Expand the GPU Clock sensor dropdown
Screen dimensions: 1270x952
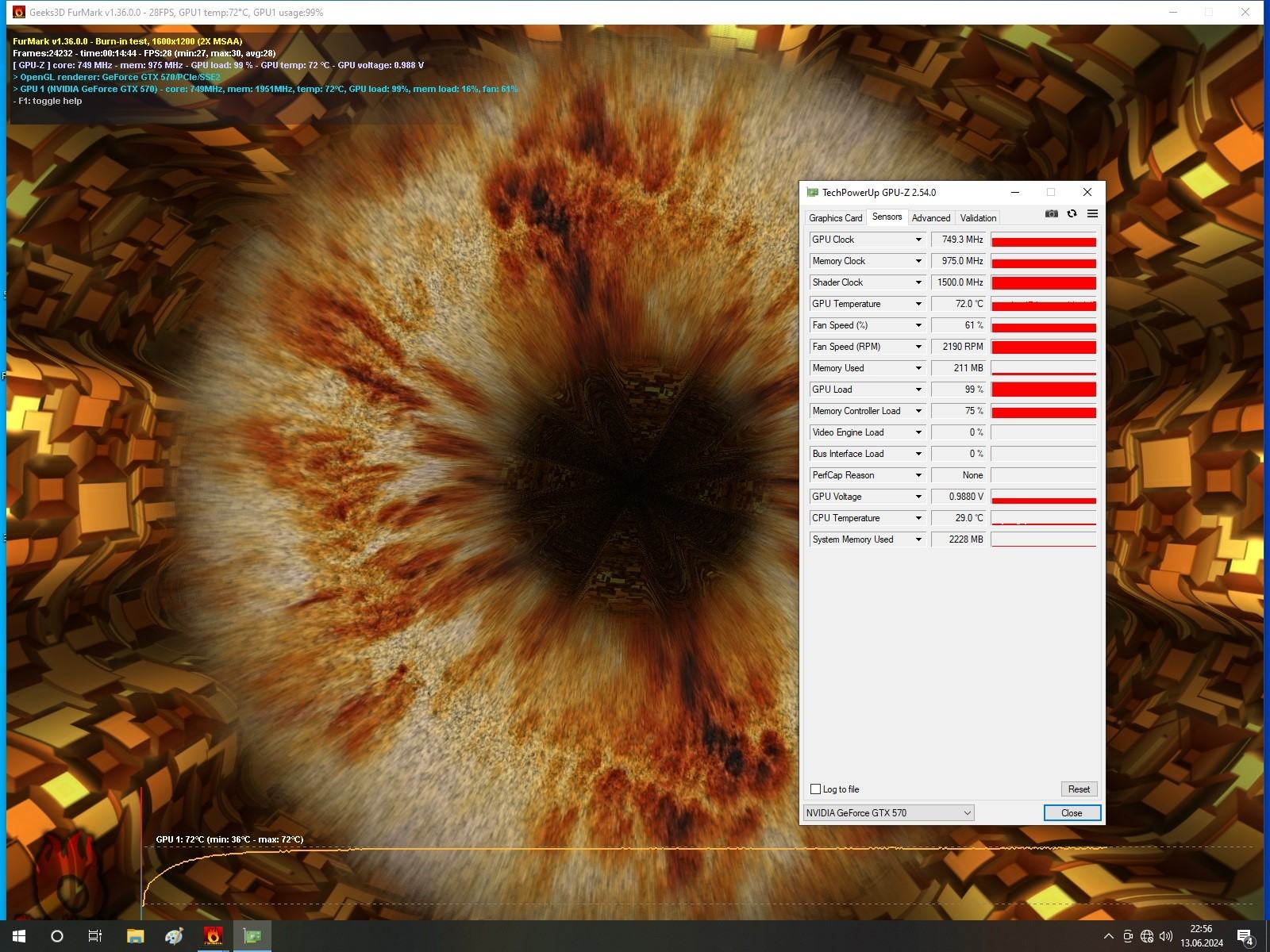(918, 240)
